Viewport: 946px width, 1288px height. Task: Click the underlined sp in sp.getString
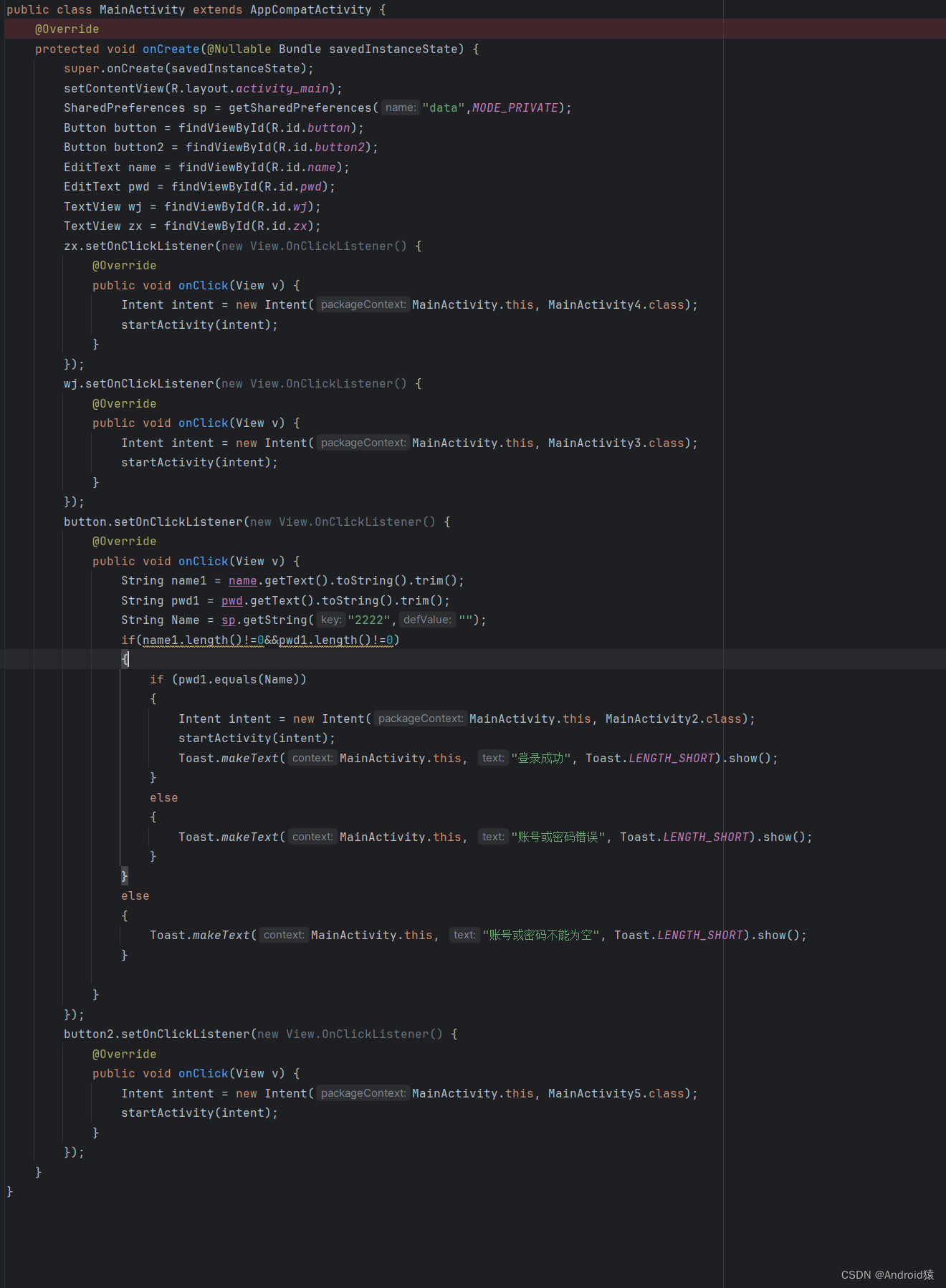point(228,620)
